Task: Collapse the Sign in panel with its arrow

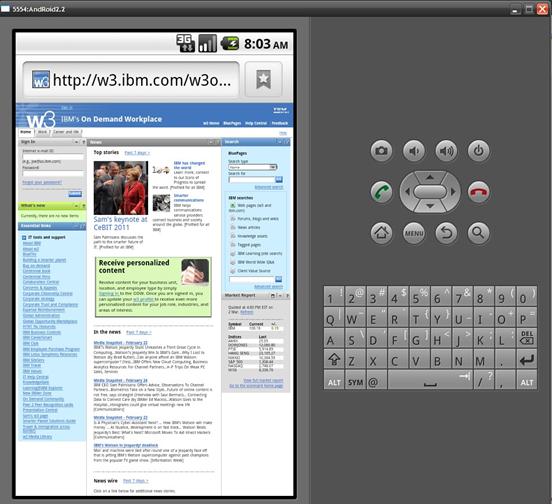Action: [x=76, y=142]
